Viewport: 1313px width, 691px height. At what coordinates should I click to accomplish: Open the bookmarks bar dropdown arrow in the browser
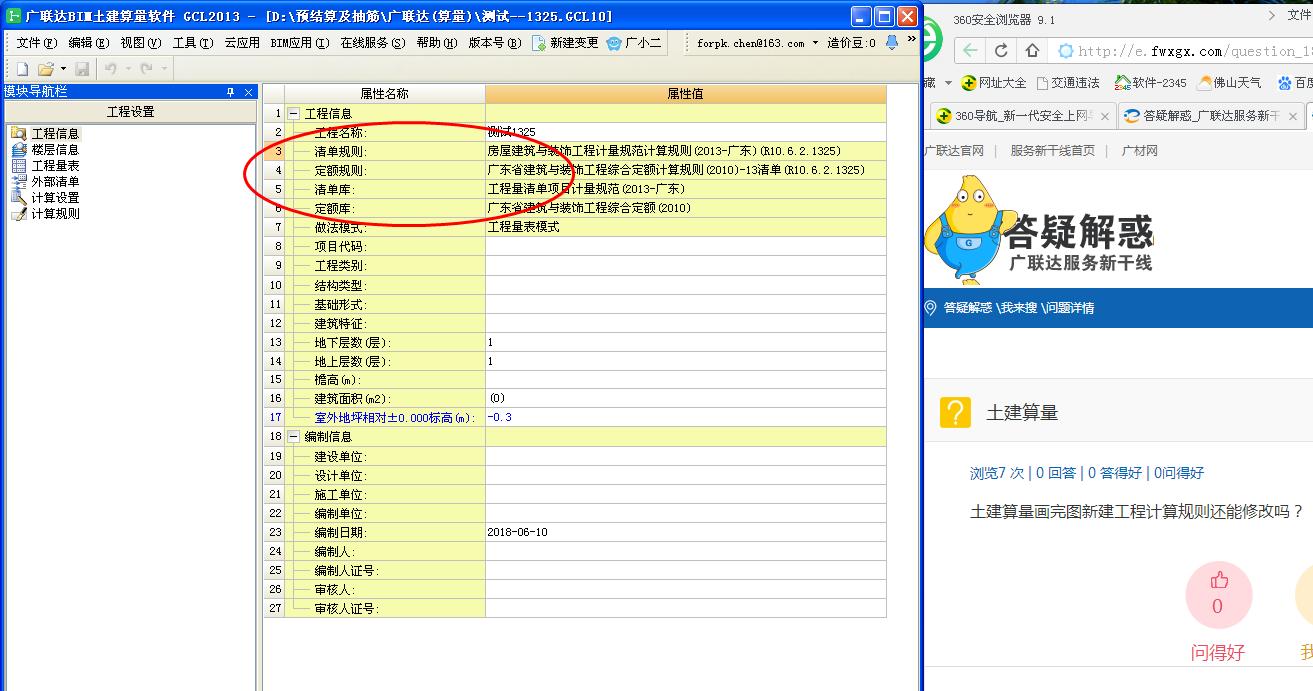[x=948, y=83]
